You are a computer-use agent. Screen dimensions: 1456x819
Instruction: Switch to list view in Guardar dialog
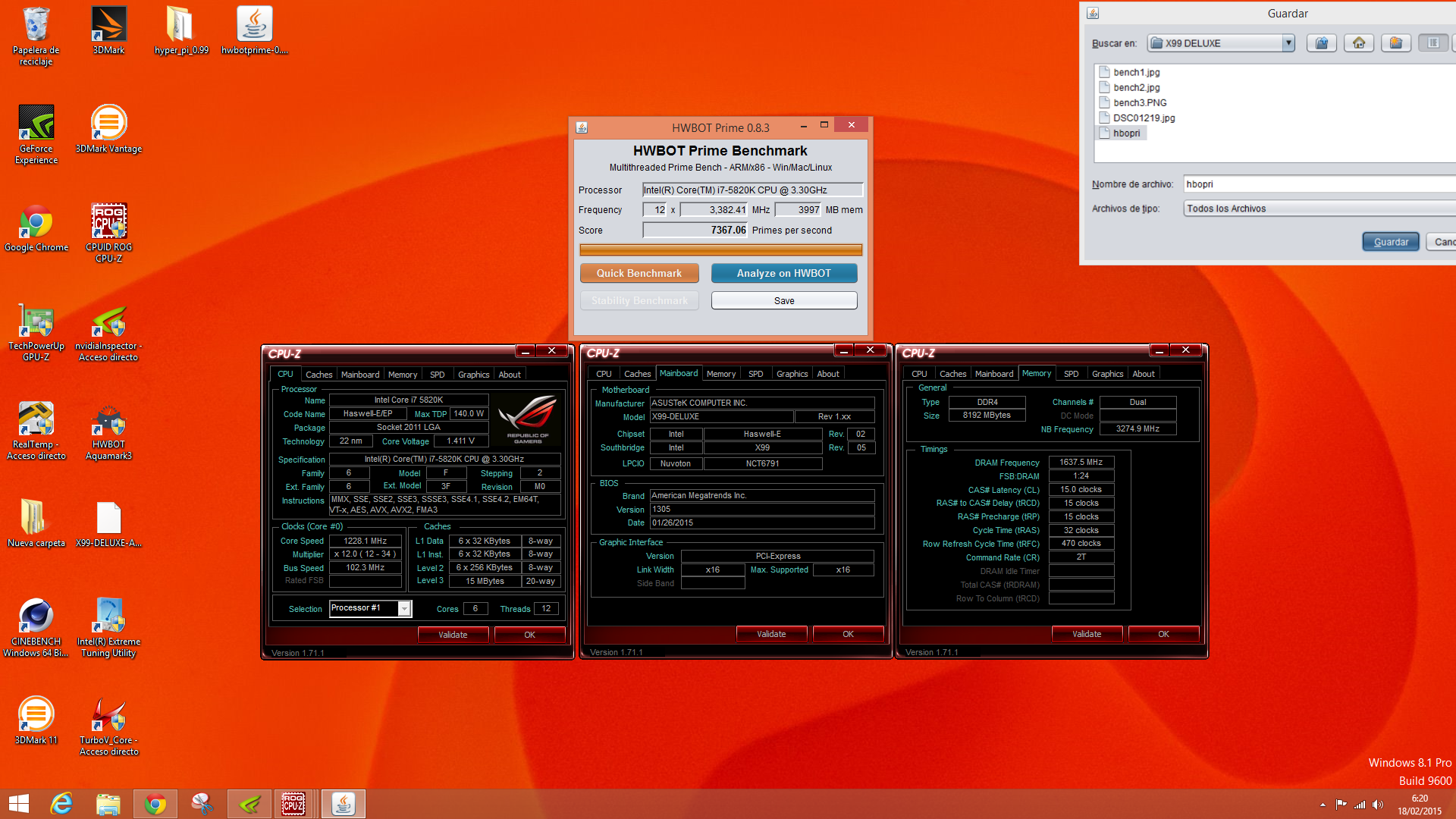pyautogui.click(x=1433, y=43)
